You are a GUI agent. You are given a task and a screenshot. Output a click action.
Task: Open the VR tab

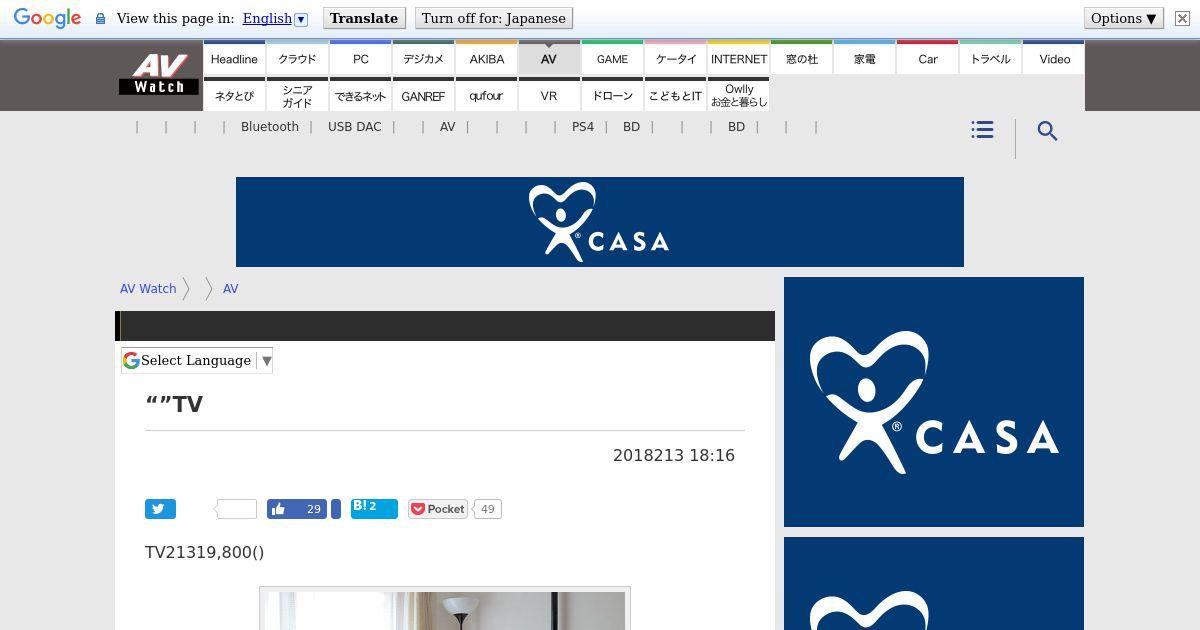tap(549, 95)
